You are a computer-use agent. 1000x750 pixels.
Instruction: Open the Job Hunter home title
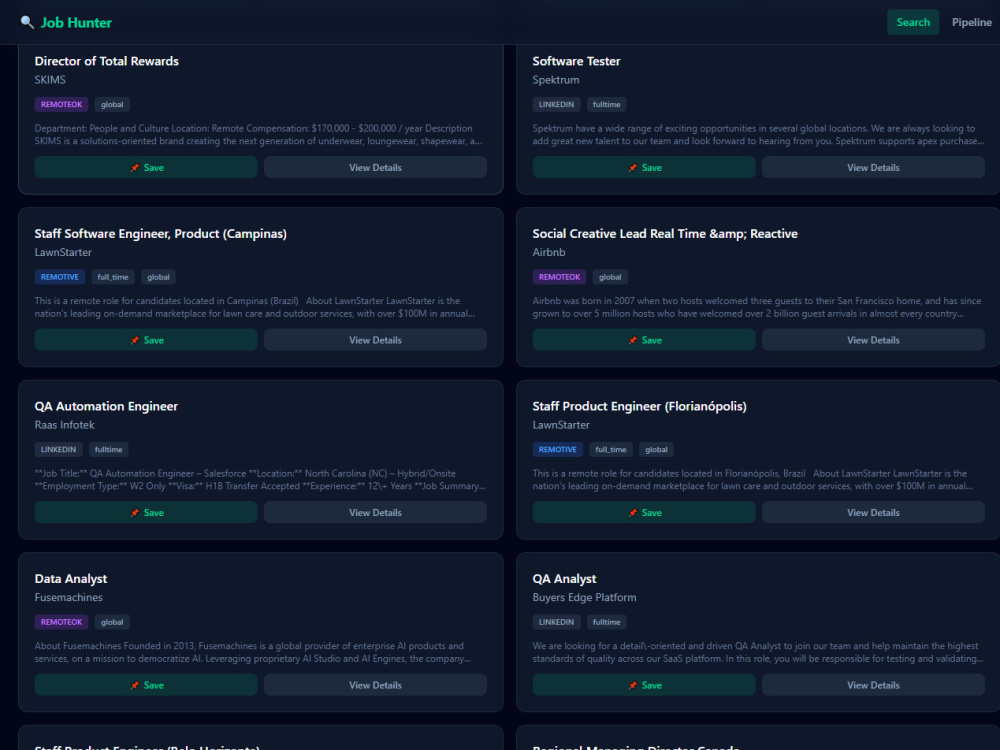[76, 22]
